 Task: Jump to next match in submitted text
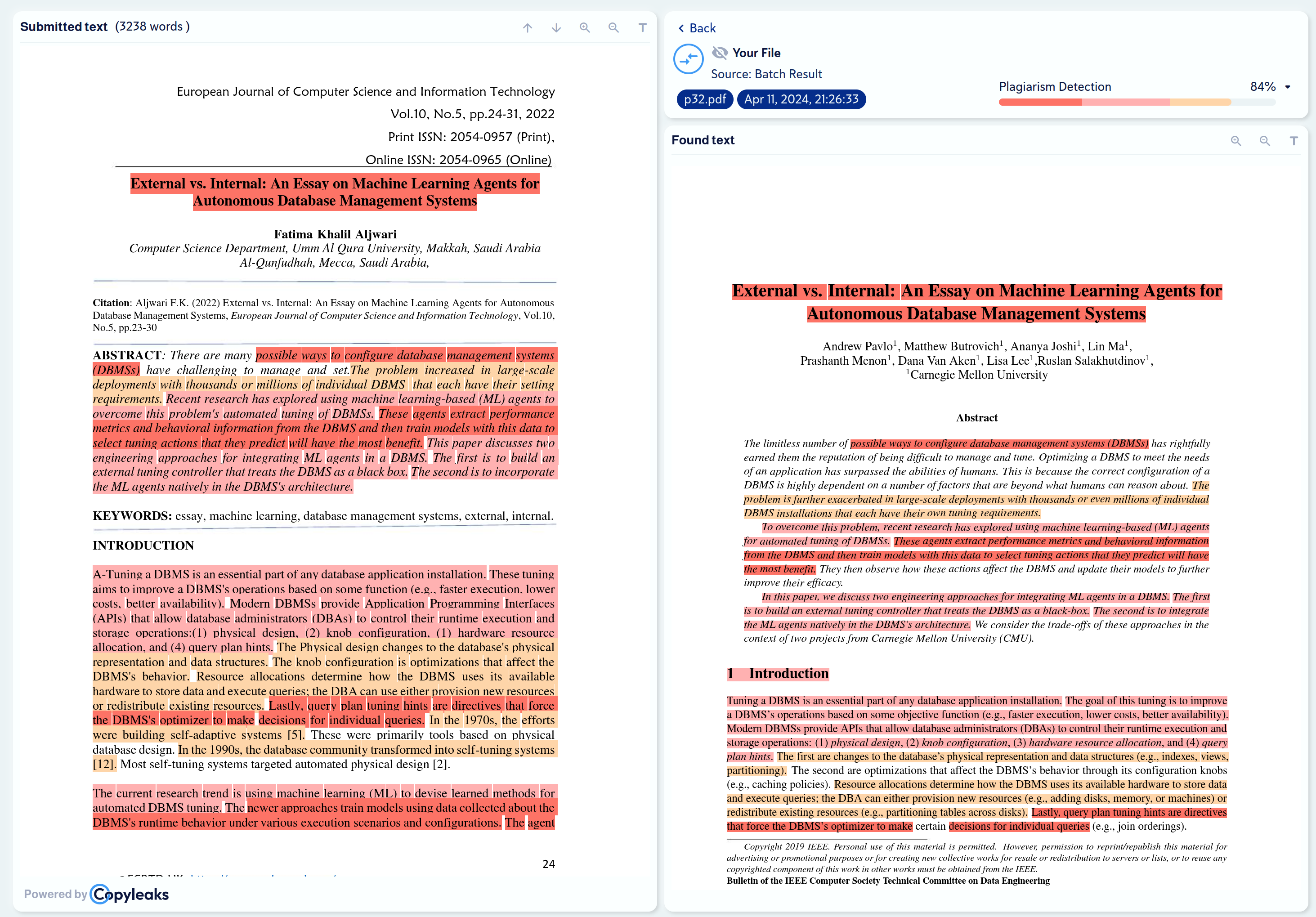tap(556, 27)
